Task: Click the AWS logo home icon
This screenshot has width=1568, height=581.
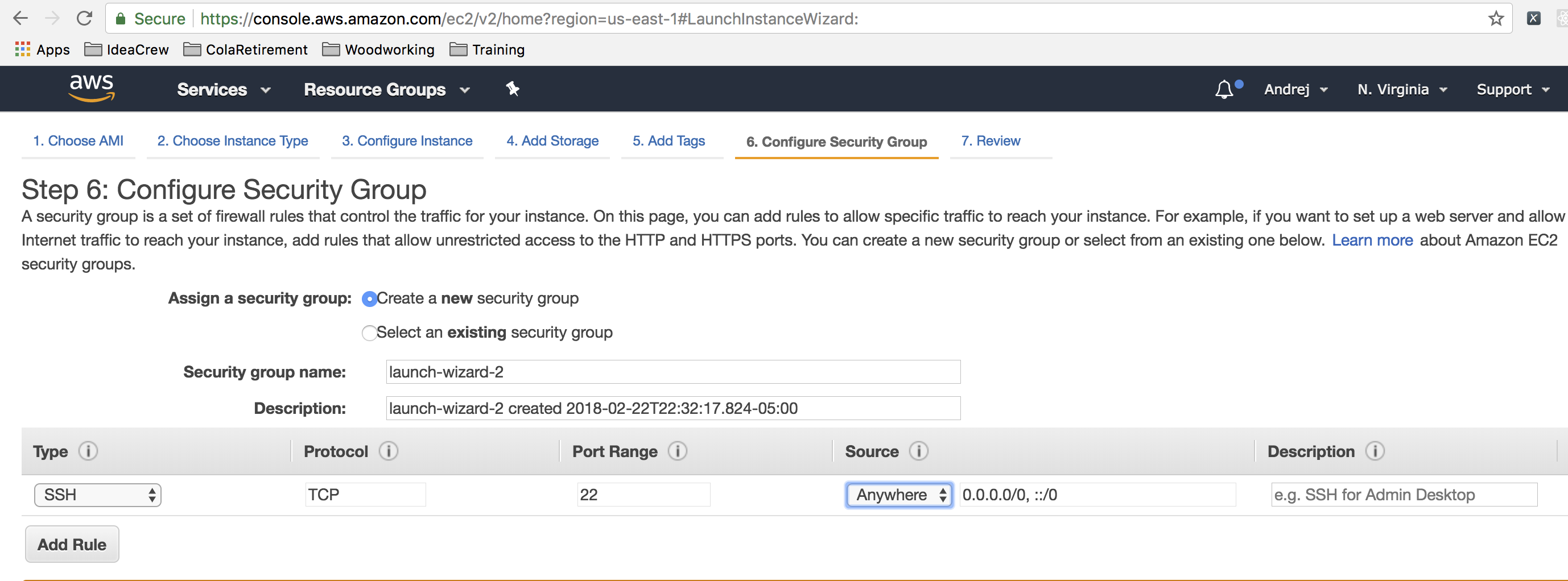Action: pyautogui.click(x=91, y=88)
